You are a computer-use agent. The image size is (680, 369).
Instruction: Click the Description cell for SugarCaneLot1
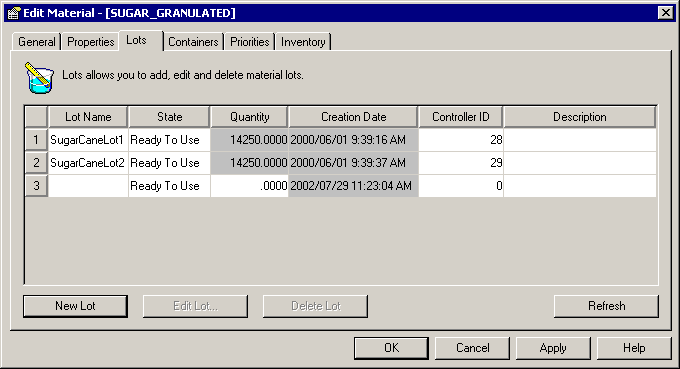click(x=580, y=140)
